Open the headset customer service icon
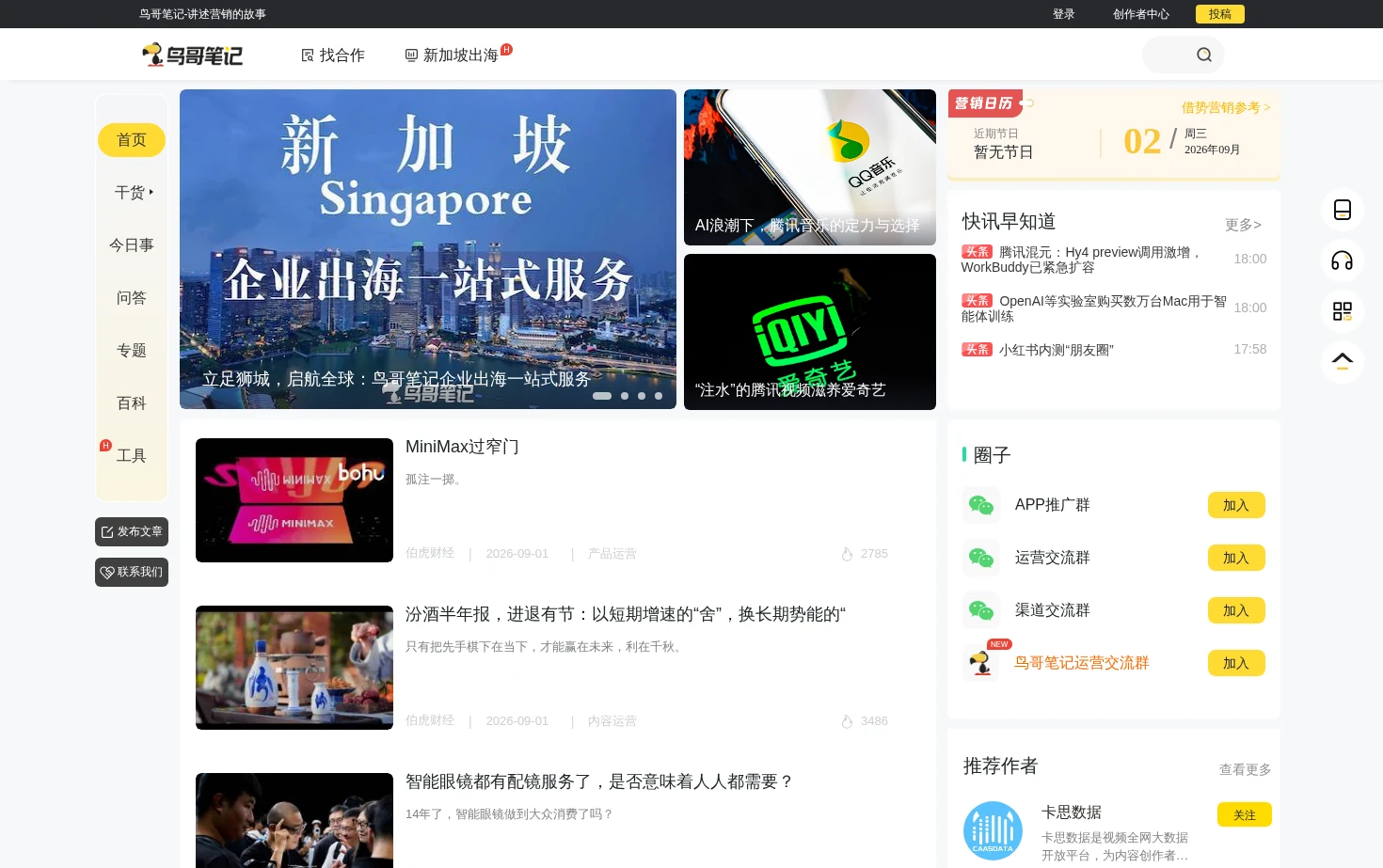Image resolution: width=1383 pixels, height=868 pixels. pyautogui.click(x=1343, y=260)
